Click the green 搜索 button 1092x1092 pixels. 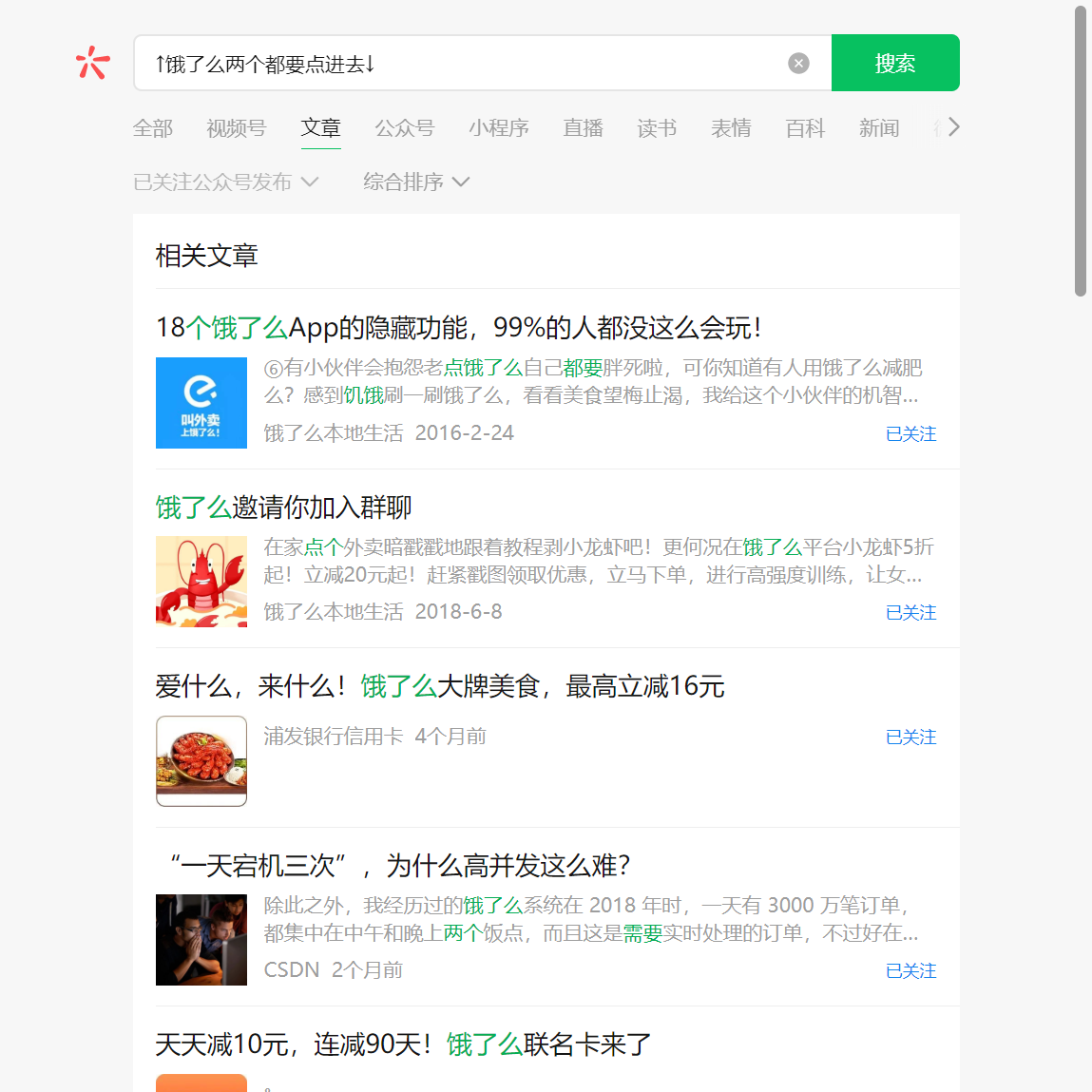coord(895,63)
